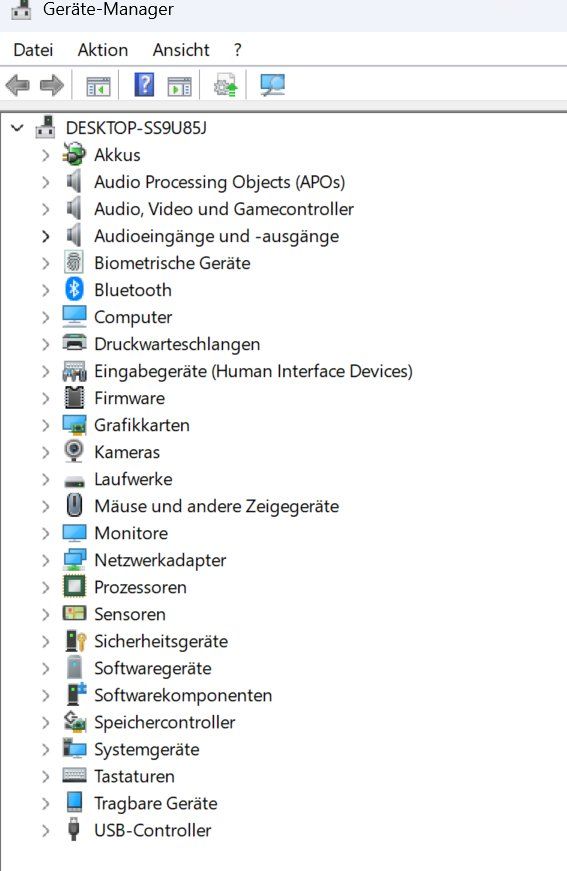Select Mäuse und andere Zeigegeräte

[x=217, y=506]
